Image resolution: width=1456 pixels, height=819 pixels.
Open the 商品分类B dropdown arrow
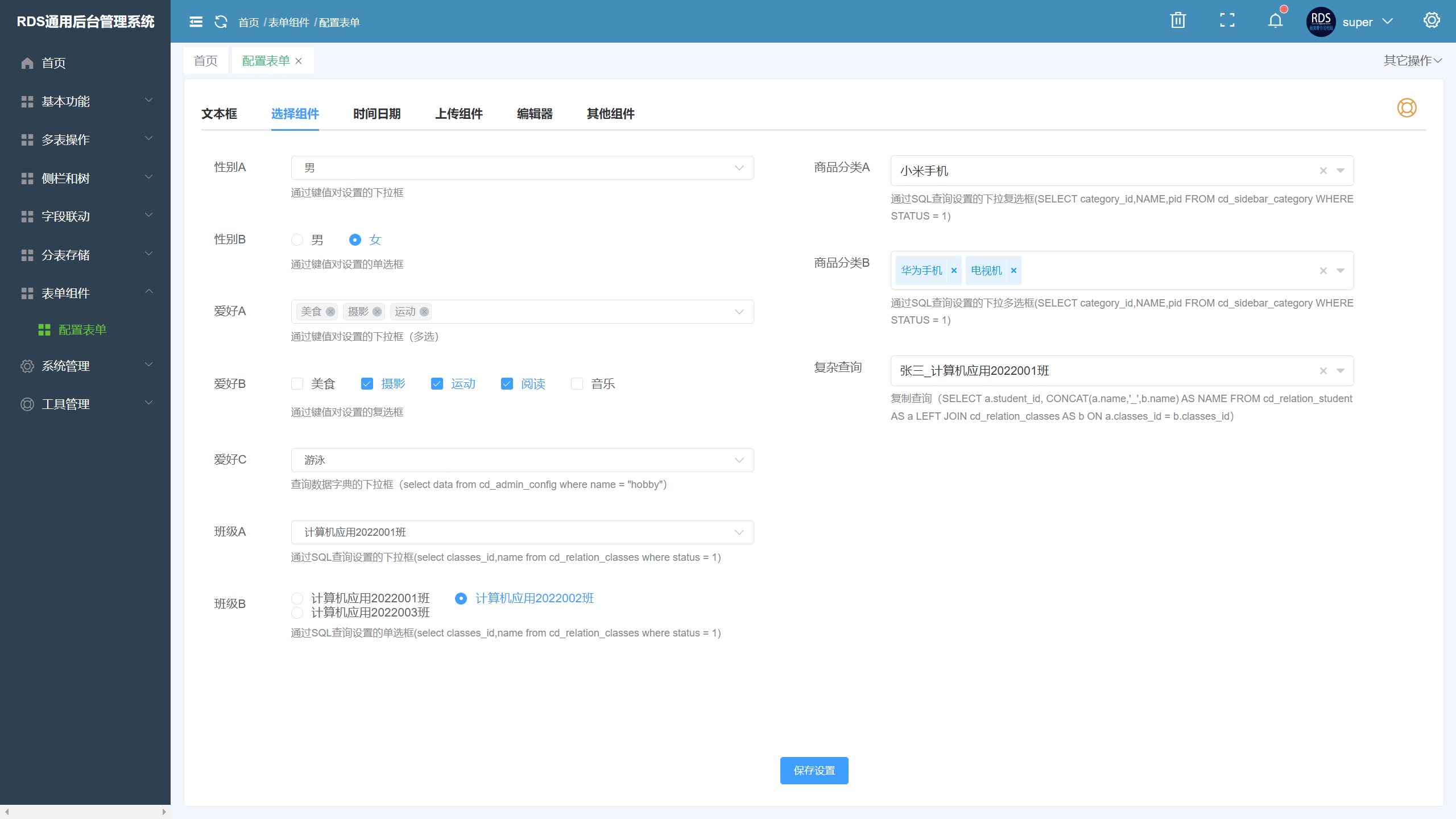[1341, 271]
